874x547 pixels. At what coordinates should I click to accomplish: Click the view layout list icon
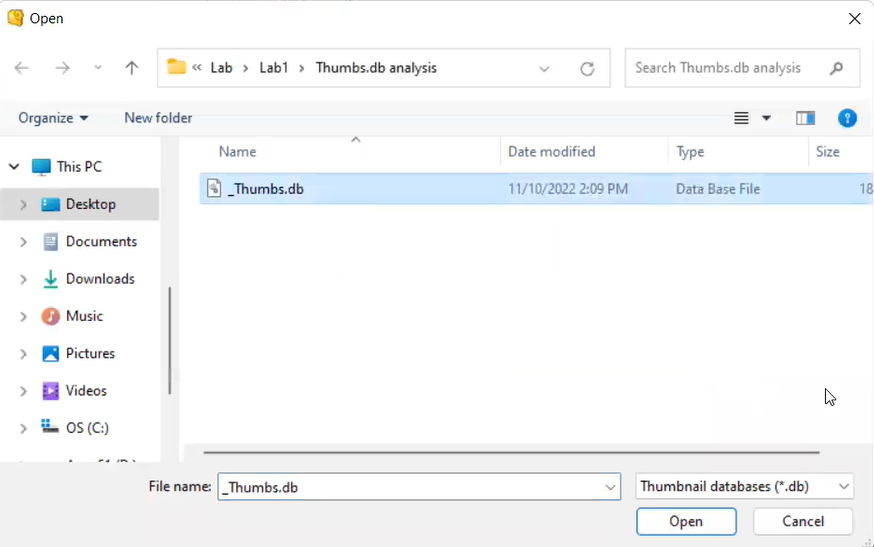(x=742, y=118)
